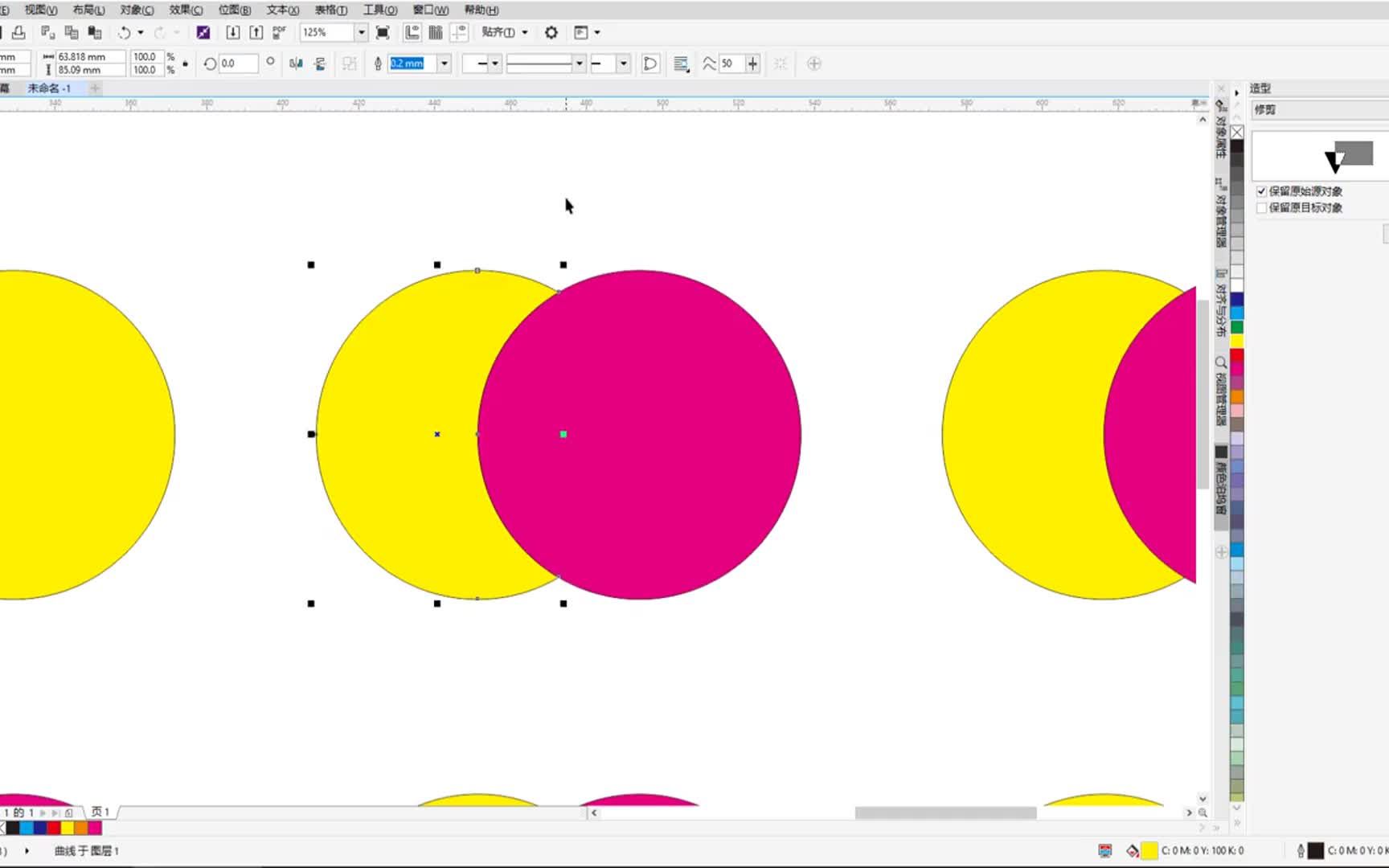Click the Undo arrow icon

click(x=124, y=33)
